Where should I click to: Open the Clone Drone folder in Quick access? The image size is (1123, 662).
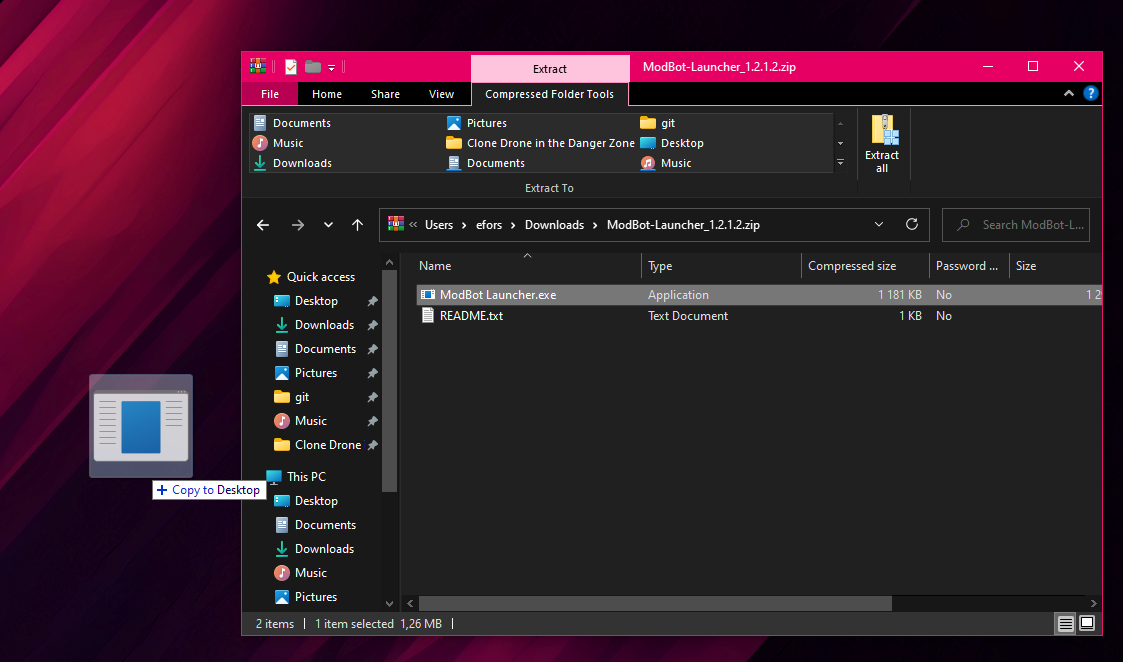[x=318, y=445]
